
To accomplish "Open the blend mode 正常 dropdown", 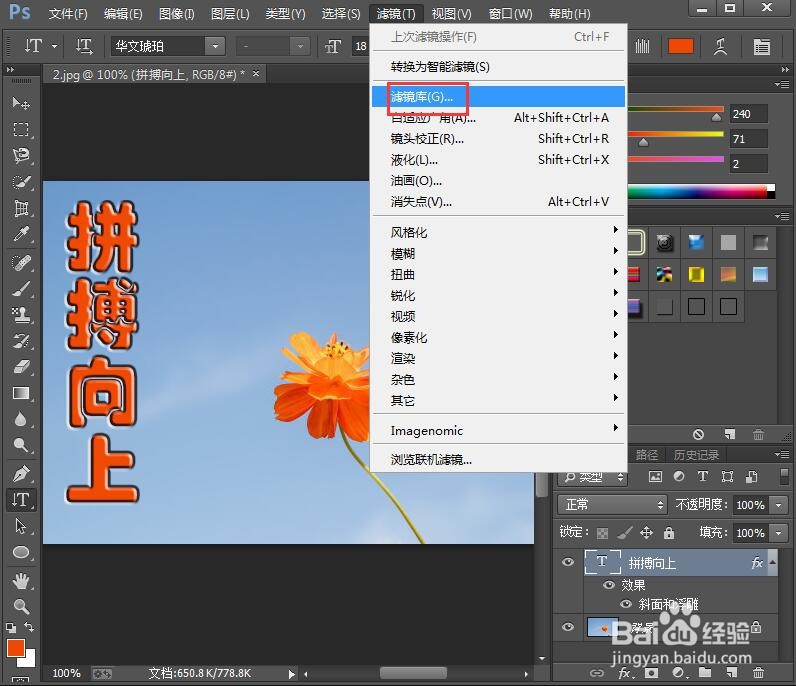I will pyautogui.click(x=612, y=505).
